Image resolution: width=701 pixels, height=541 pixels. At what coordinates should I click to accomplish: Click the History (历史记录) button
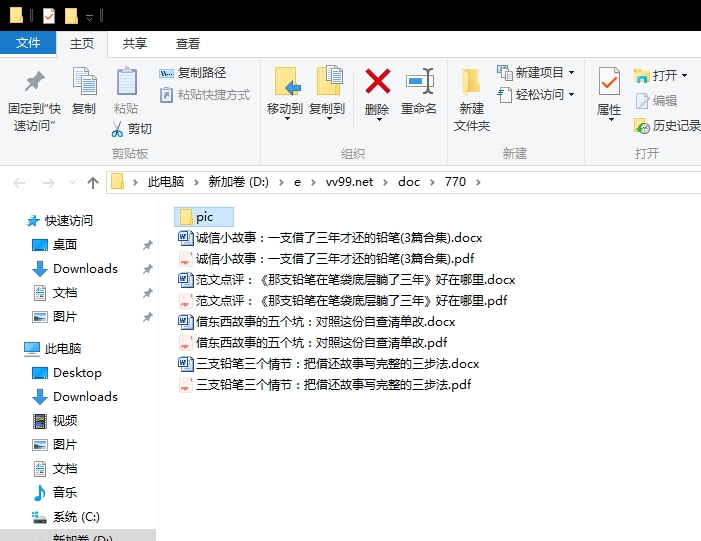(667, 126)
